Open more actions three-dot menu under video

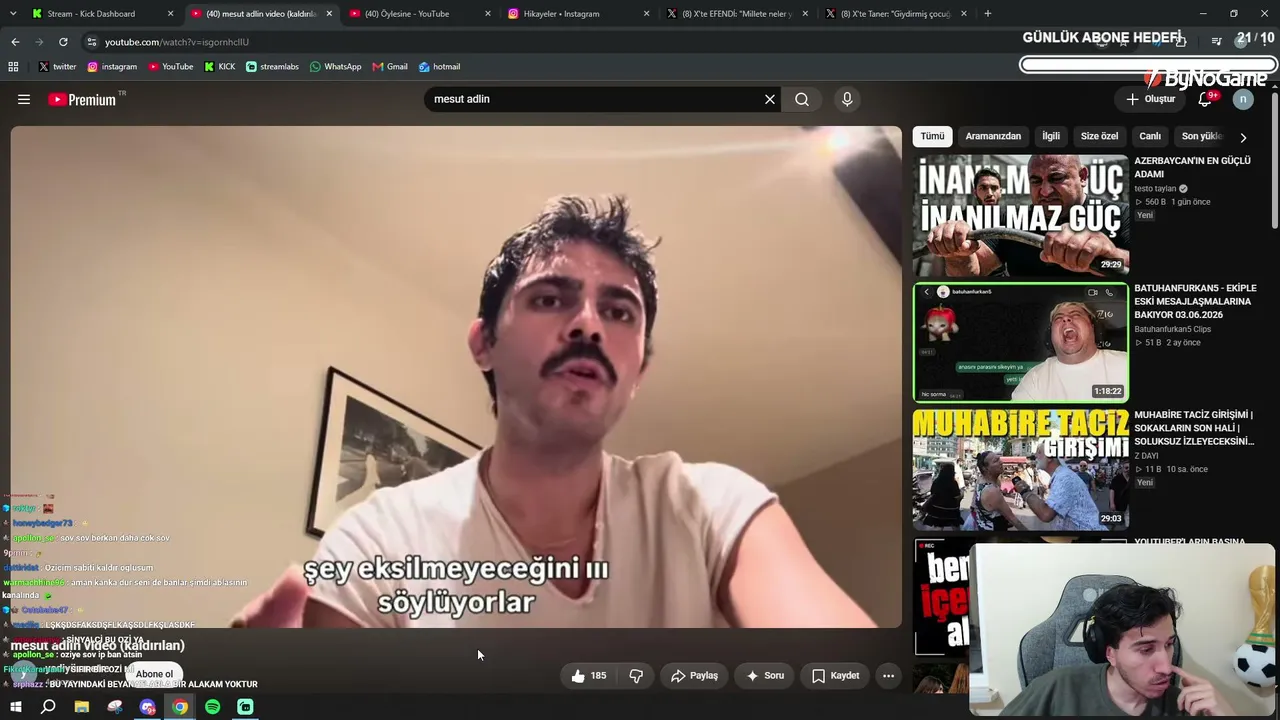(x=888, y=676)
